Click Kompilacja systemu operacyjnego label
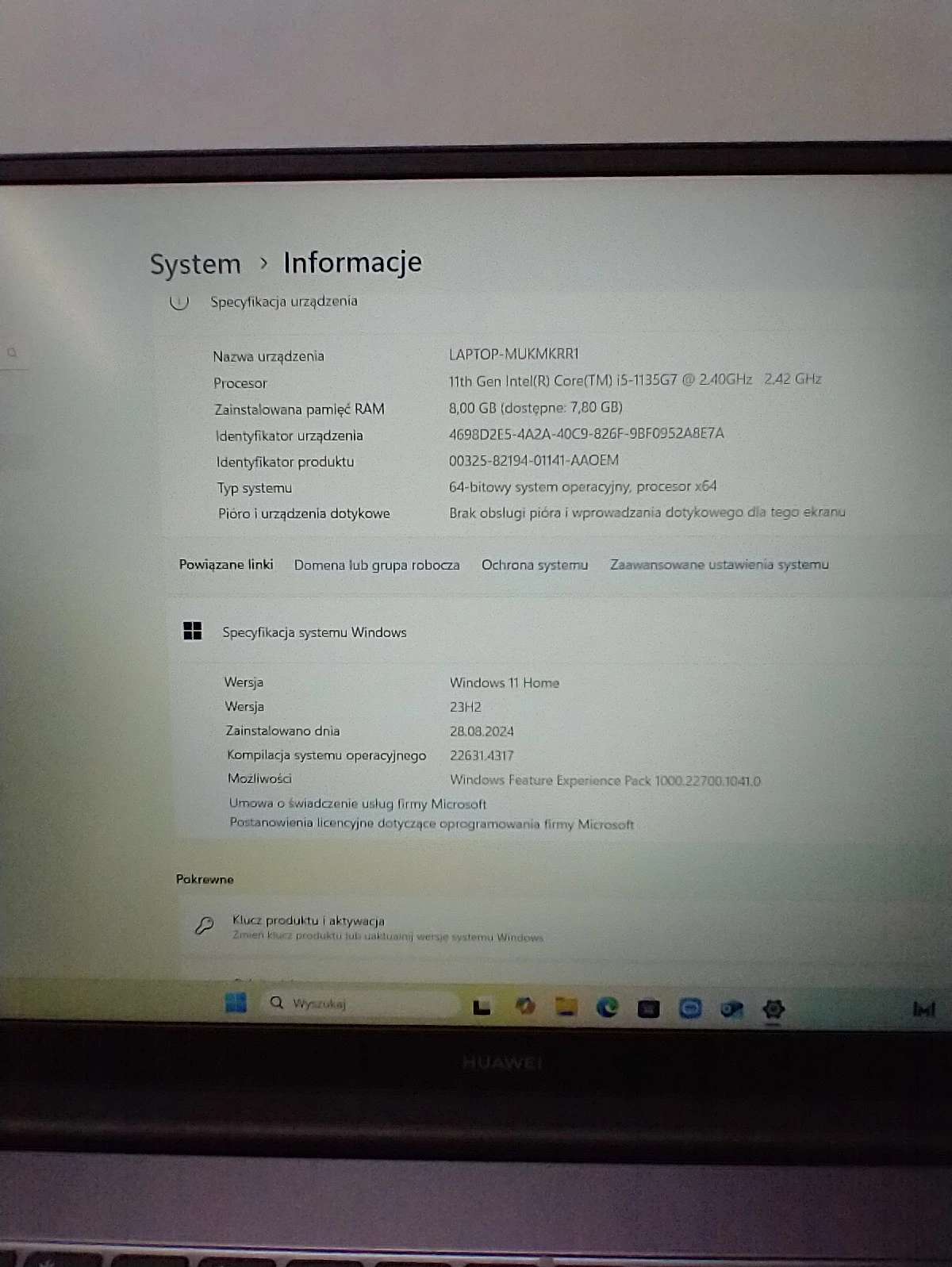 pyautogui.click(x=326, y=755)
